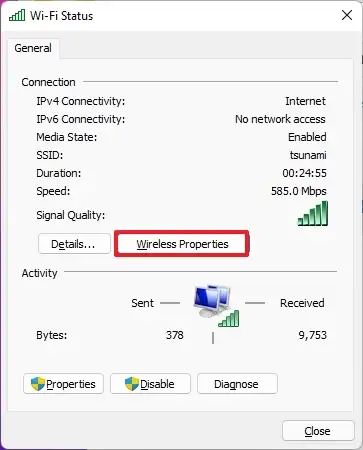363x450 pixels.
Task: Click the shield icon on Disable button
Action: 132,384
